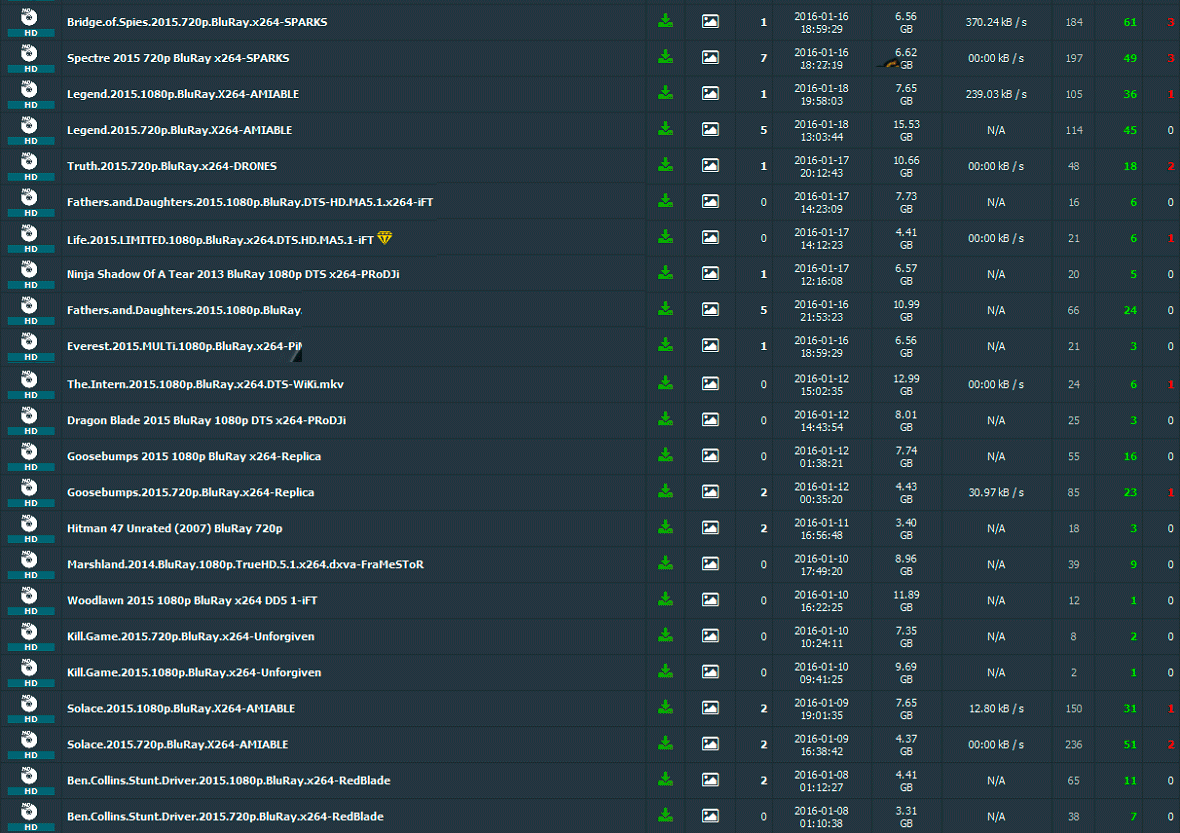Download Marshland.2014 FraMeSToR torrent
The width and height of the screenshot is (1180, 833).
(665, 564)
